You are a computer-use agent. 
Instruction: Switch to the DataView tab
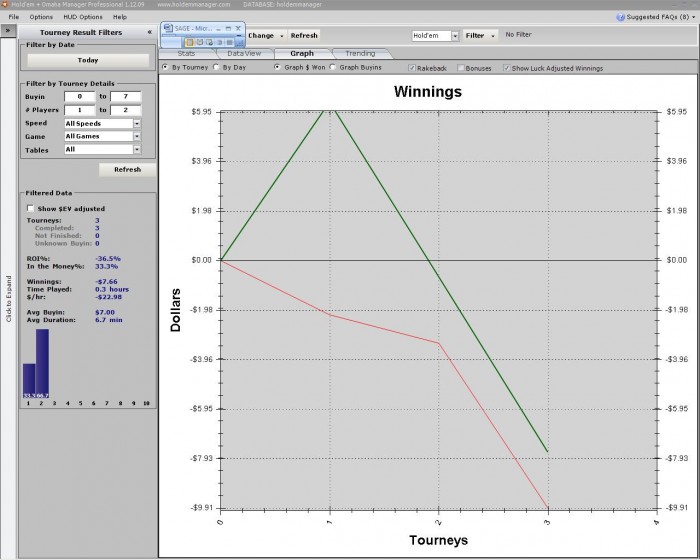pyautogui.click(x=244, y=54)
